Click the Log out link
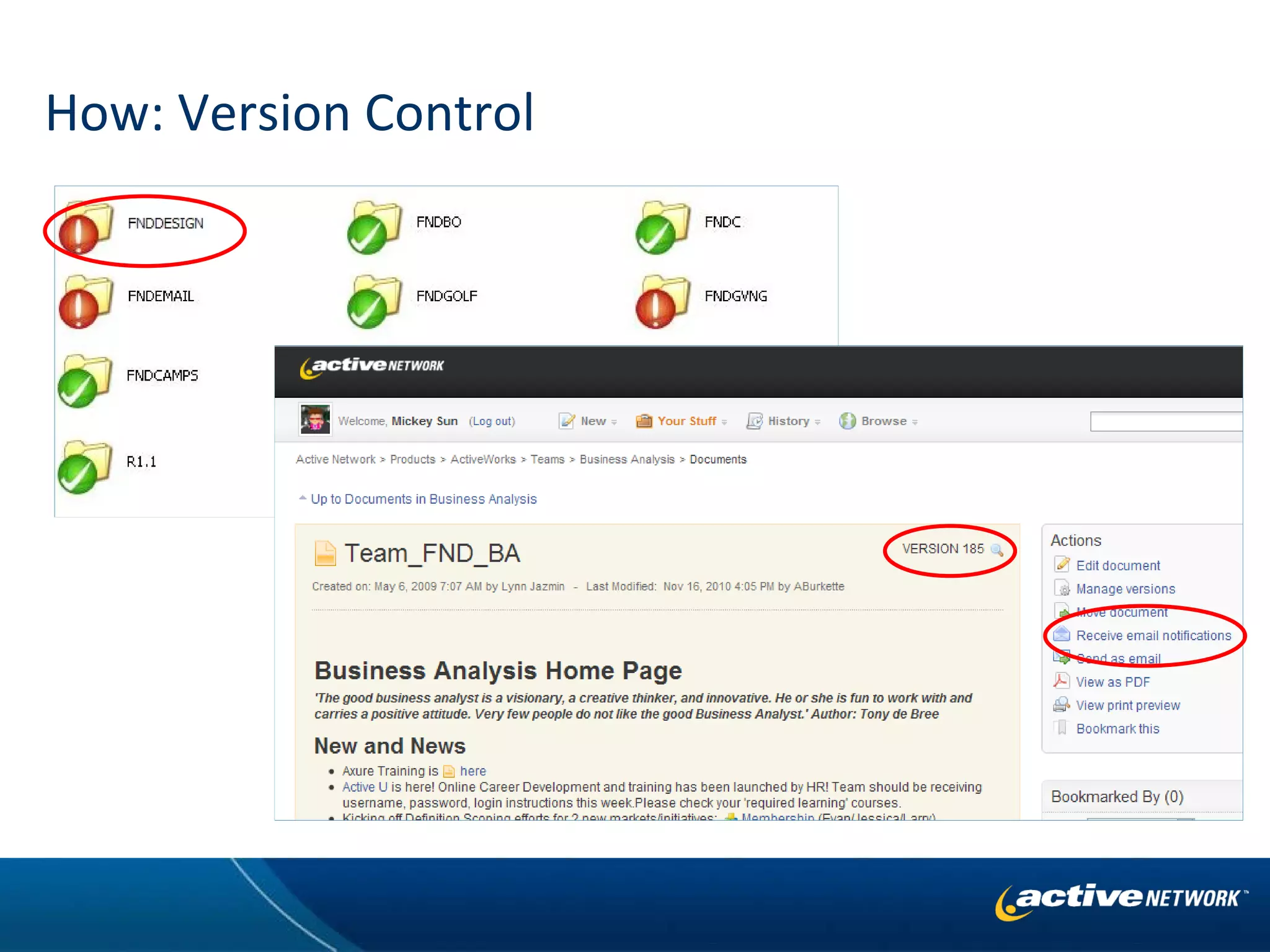1270x952 pixels. click(492, 421)
